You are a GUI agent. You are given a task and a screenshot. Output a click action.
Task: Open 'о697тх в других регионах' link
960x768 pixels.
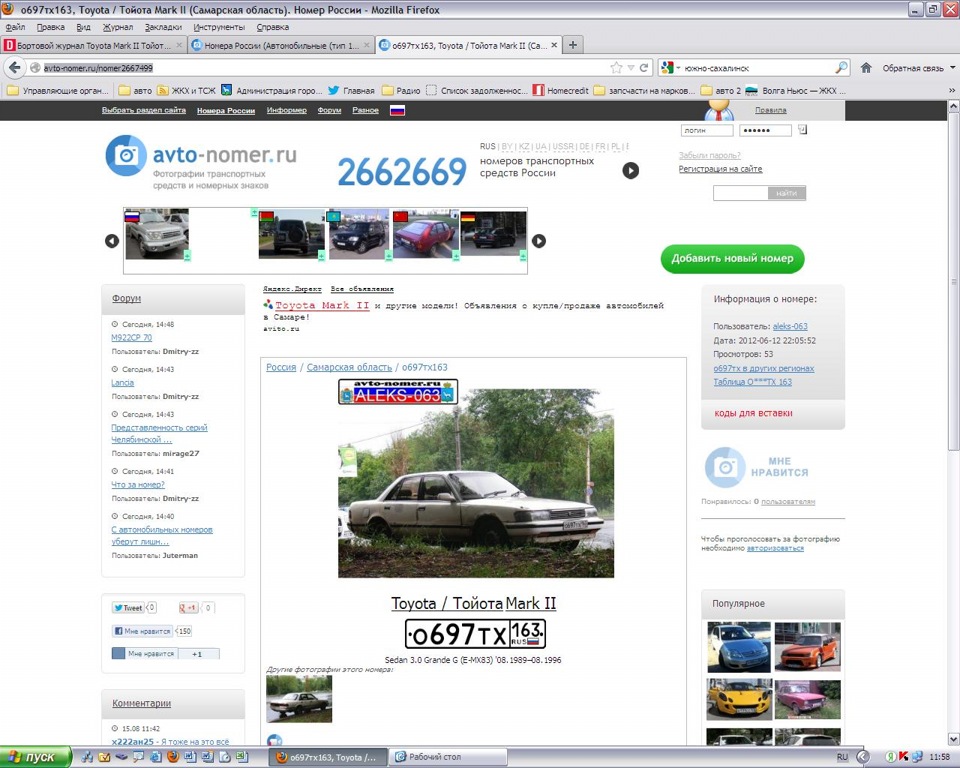coord(763,368)
